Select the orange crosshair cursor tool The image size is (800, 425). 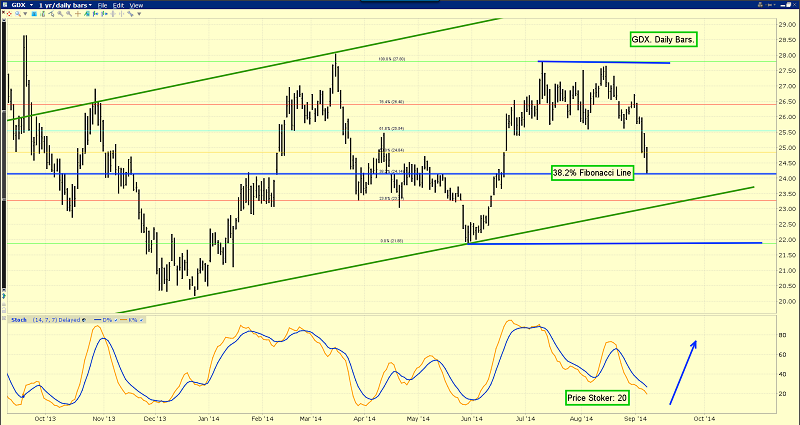pyautogui.click(x=78, y=14)
